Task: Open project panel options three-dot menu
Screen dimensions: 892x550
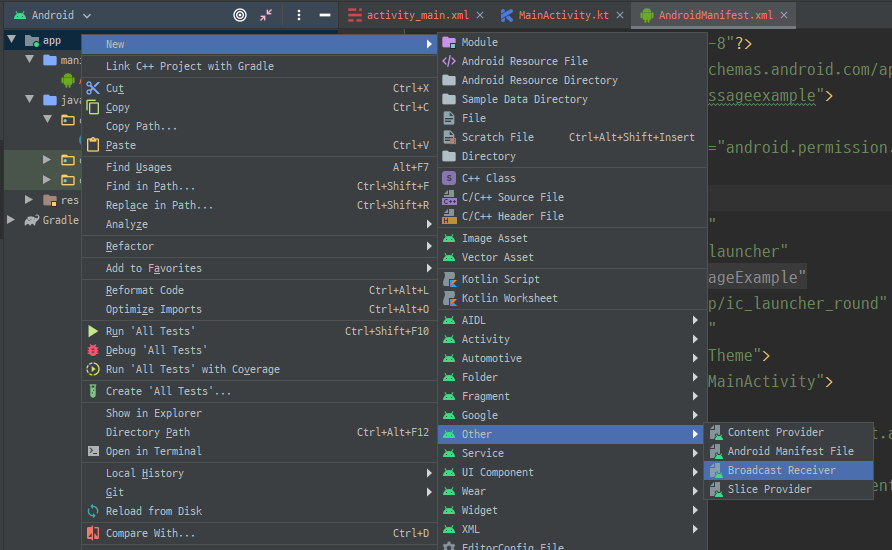Action: (299, 15)
